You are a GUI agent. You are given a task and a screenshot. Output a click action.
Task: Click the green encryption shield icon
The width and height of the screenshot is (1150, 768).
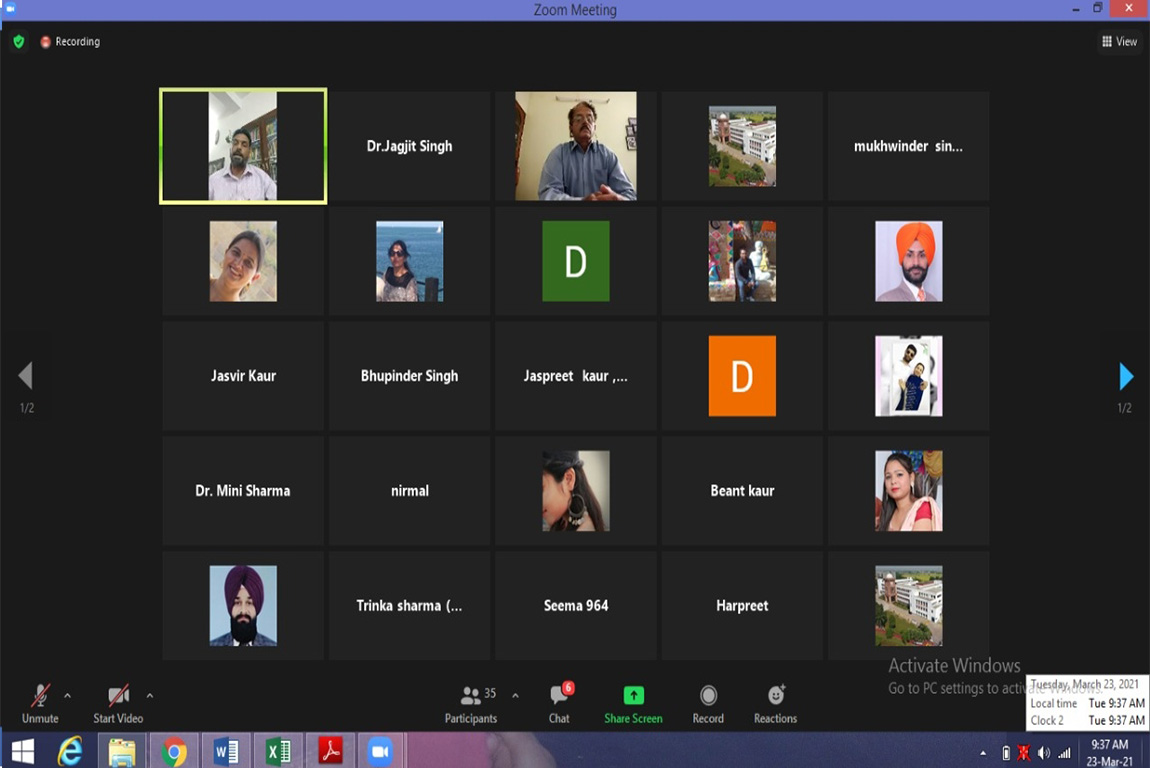18,42
